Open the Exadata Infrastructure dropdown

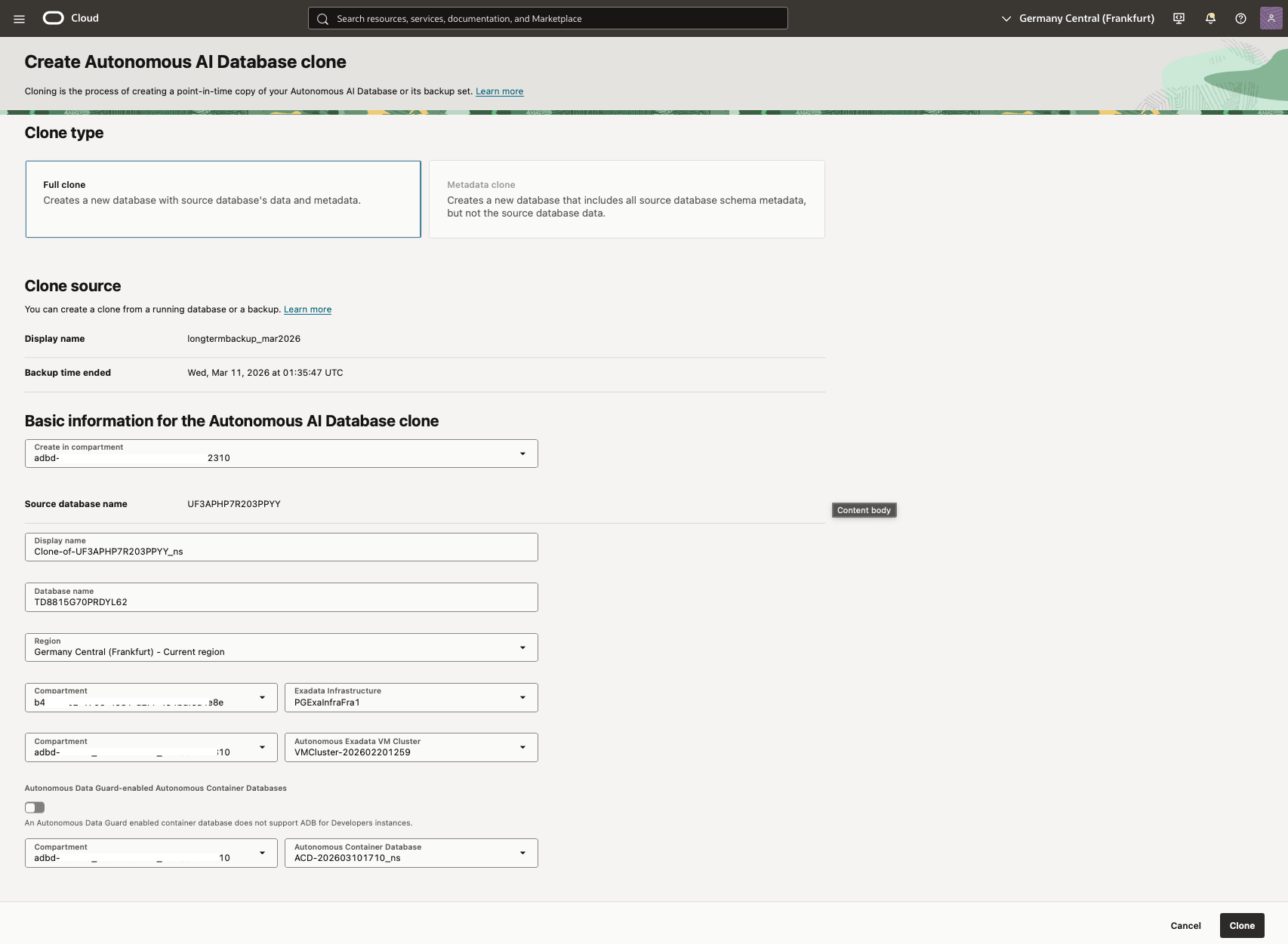pos(411,697)
